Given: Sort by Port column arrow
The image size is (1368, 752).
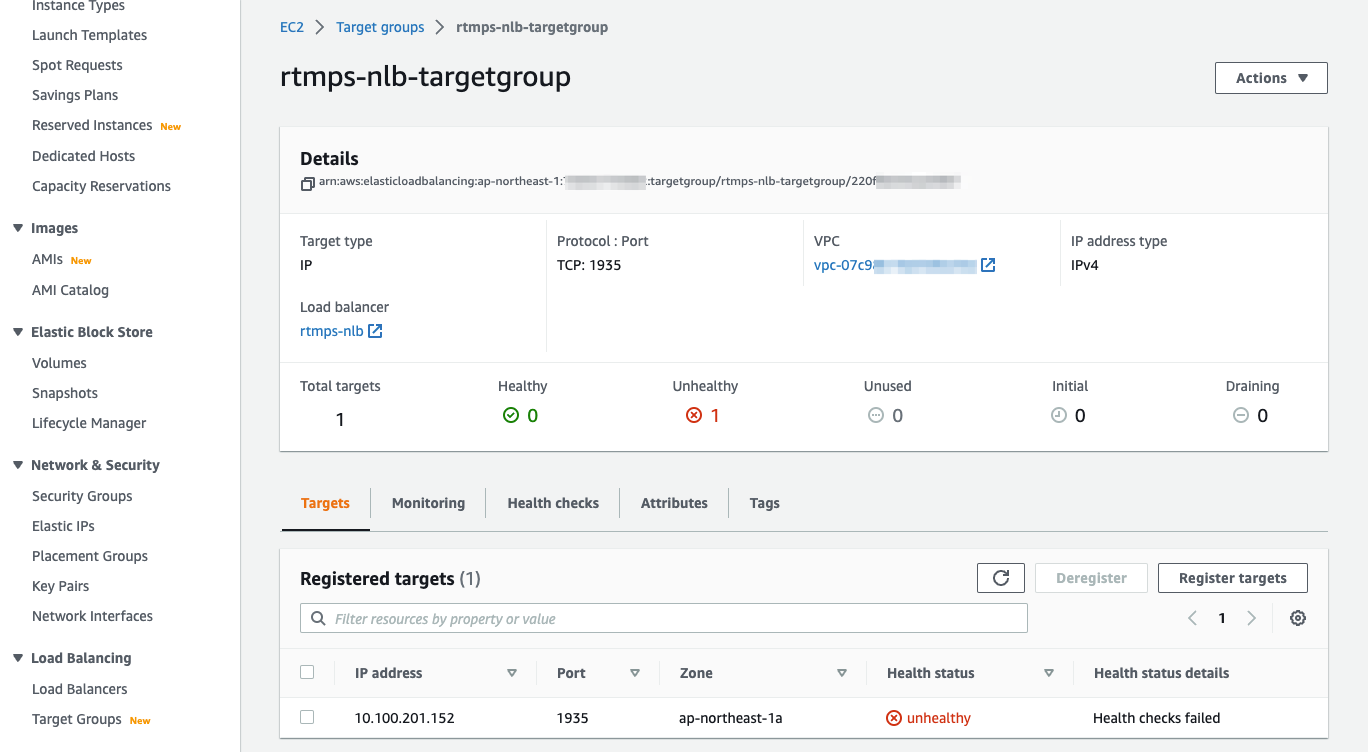Looking at the screenshot, I should pyautogui.click(x=635, y=673).
